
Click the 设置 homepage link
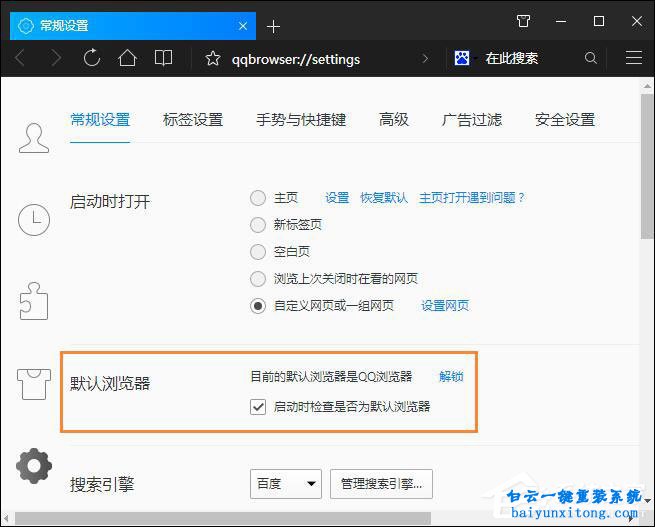click(337, 198)
